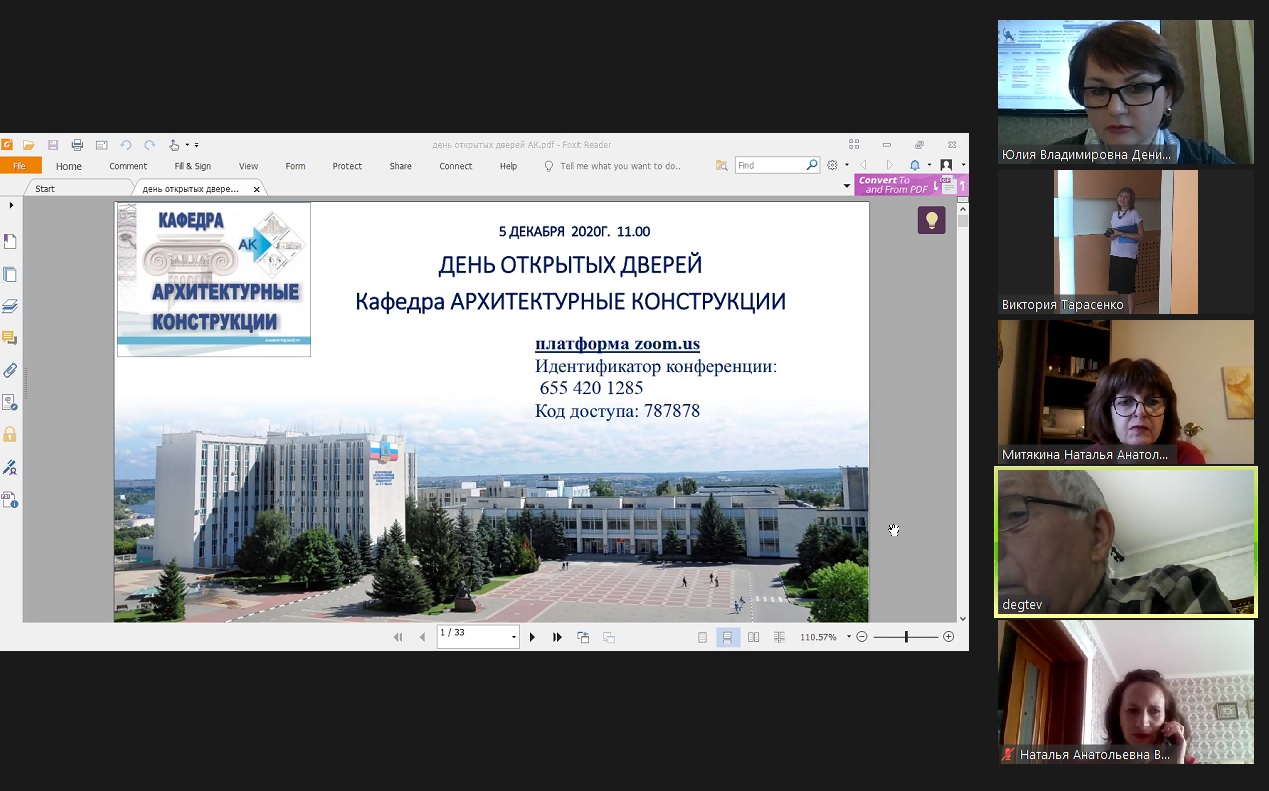Expand the notifications dropdown arrow

[929, 165]
